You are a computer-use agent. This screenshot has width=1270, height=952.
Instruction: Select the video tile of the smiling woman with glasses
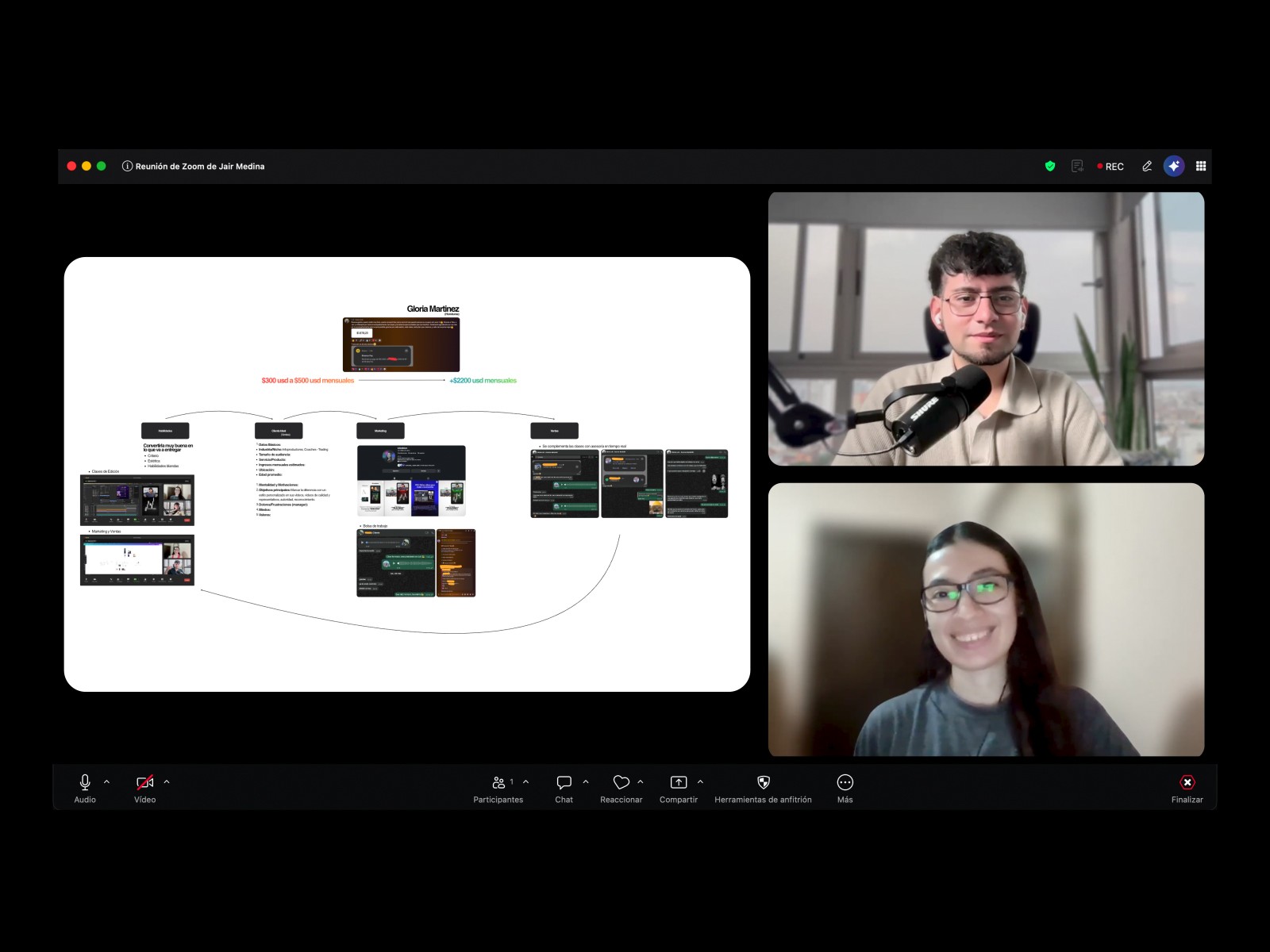tap(986, 620)
